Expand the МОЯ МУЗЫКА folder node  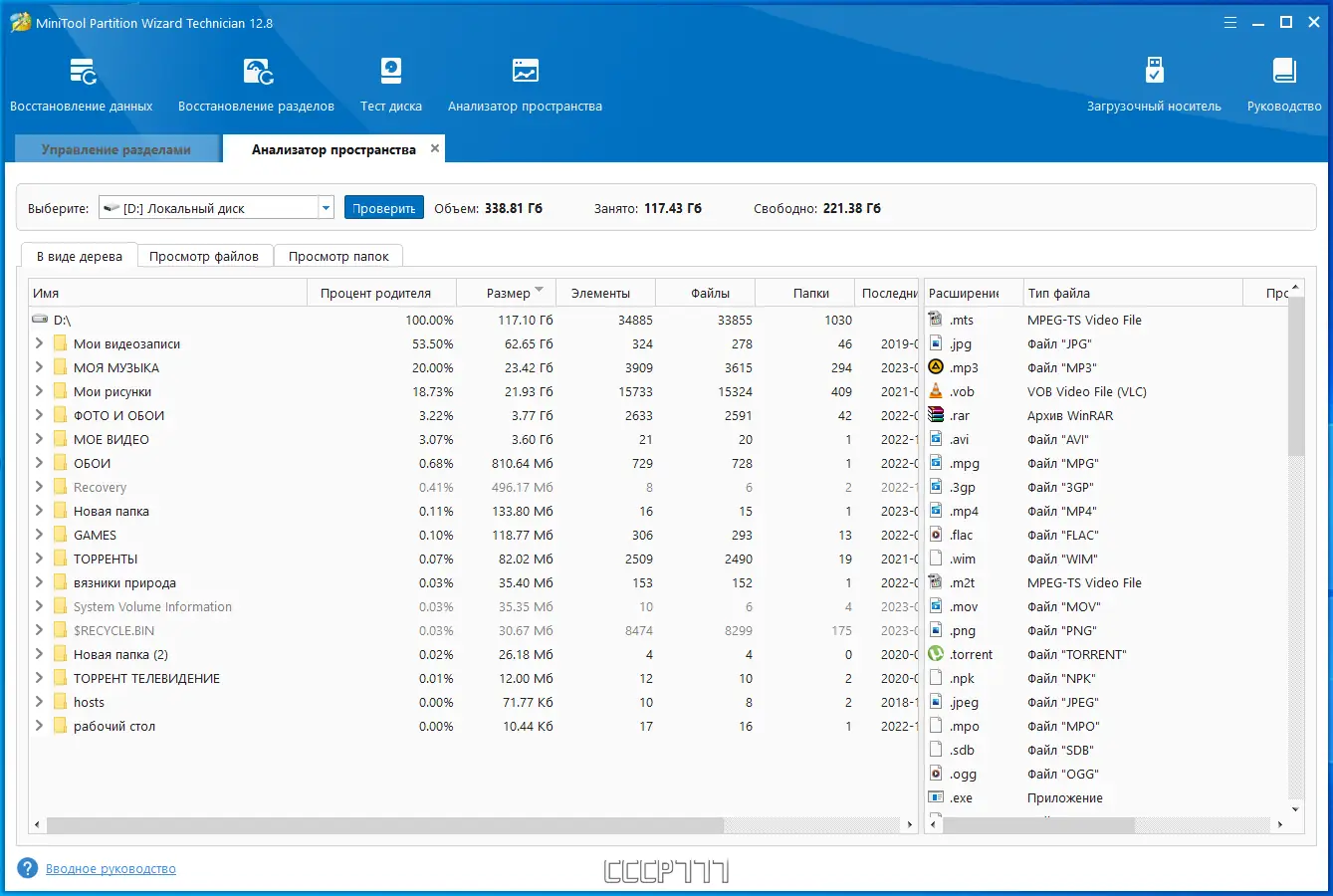(x=39, y=367)
